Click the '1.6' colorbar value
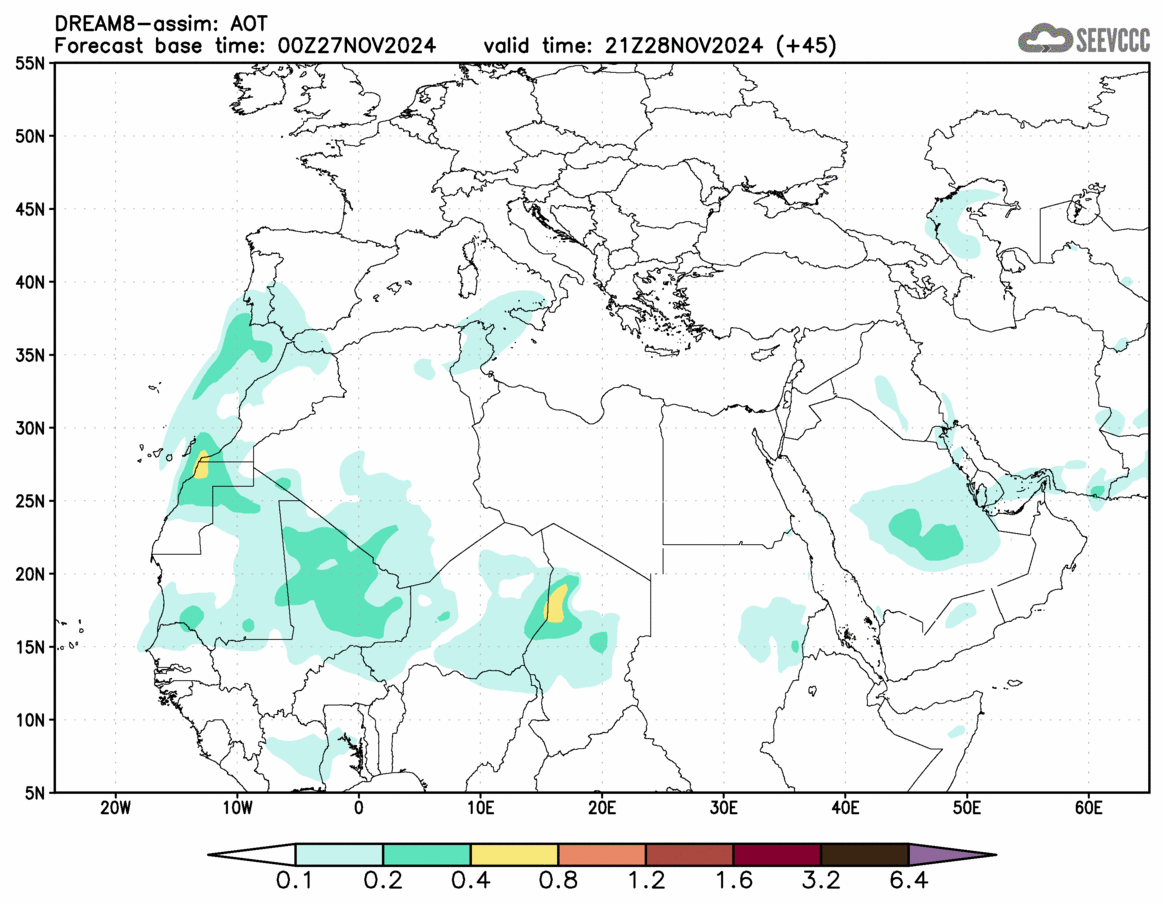Image resolution: width=1165 pixels, height=905 pixels. (x=733, y=881)
